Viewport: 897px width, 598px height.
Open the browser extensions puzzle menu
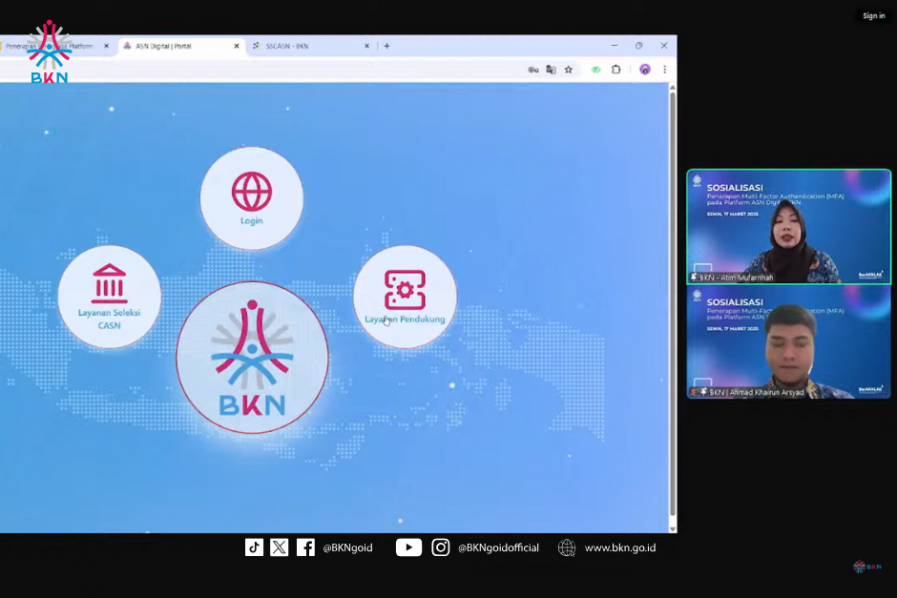click(615, 69)
